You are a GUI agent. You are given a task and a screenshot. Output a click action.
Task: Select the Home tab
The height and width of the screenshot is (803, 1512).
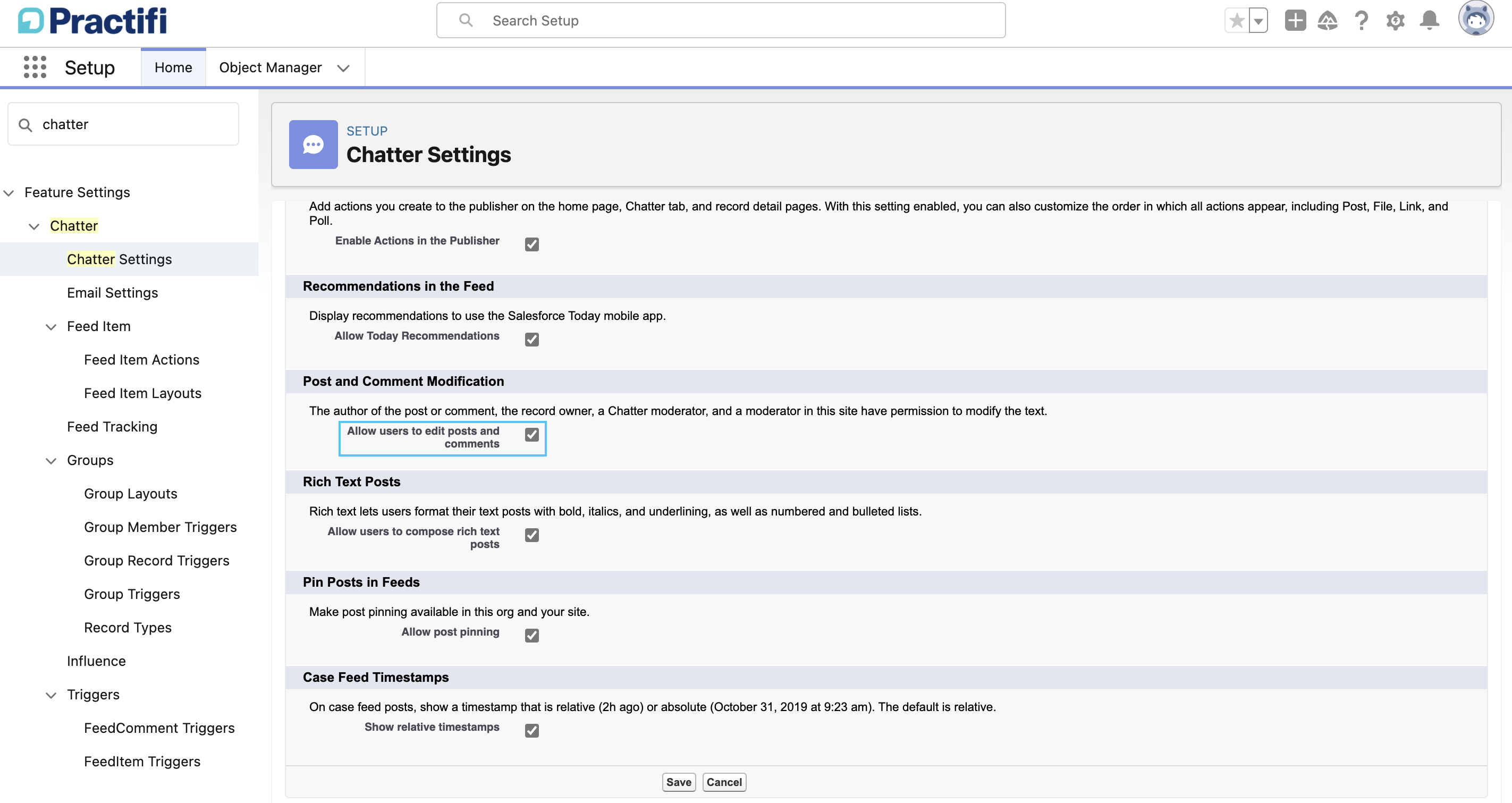click(173, 67)
